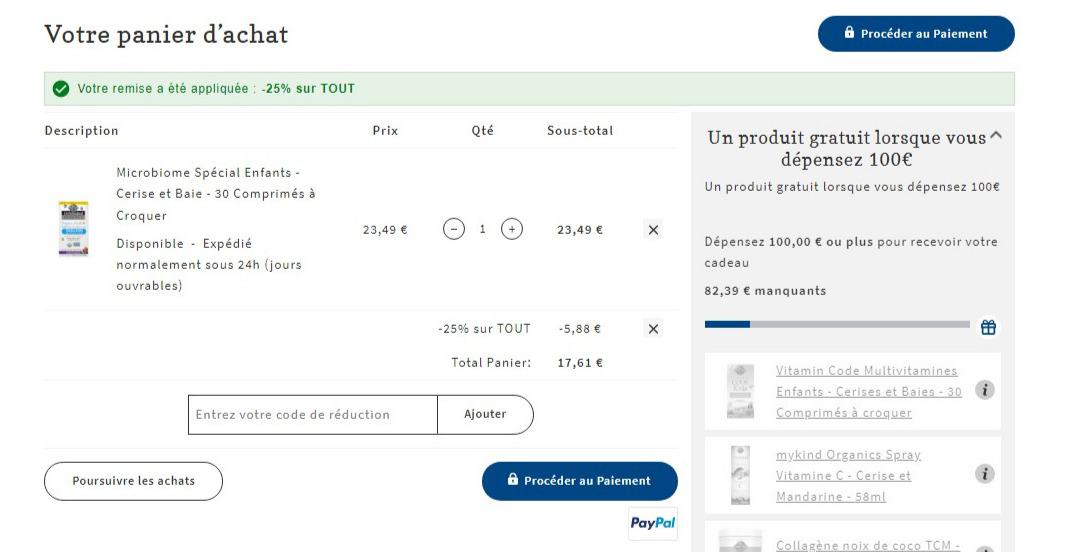Viewport: 1083px width, 552px height.
Task: Click the free gift progress bar
Action: tap(837, 324)
